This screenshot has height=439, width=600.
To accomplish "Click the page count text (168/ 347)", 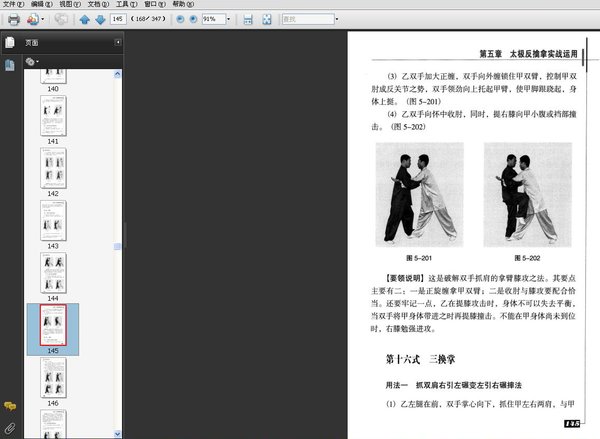I will [148, 19].
